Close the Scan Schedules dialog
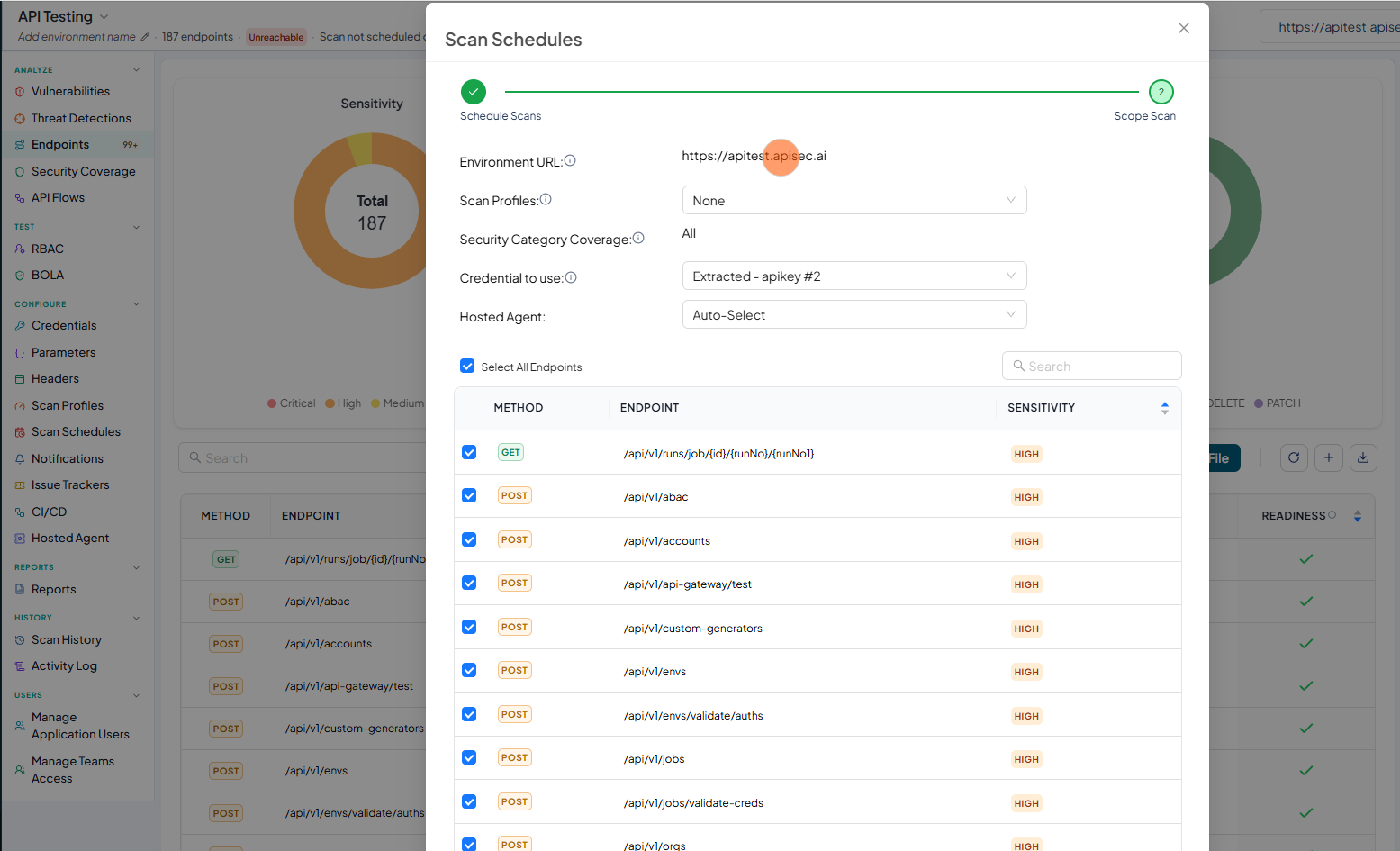The width and height of the screenshot is (1400, 851). coord(1183,28)
